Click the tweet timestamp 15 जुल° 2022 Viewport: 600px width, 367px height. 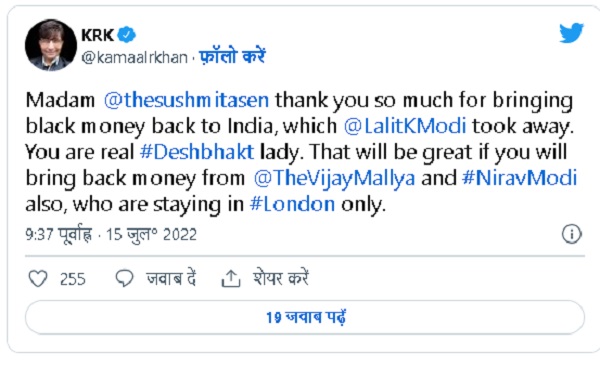pos(151,234)
